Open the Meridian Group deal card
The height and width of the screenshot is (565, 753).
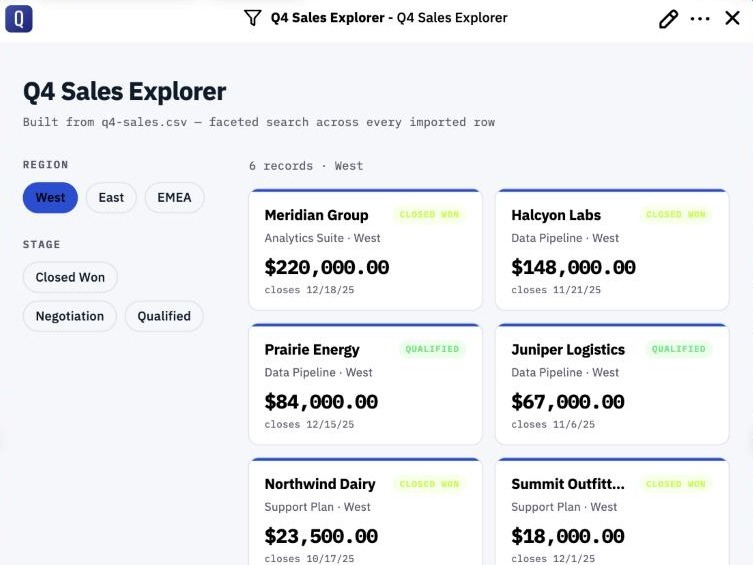pyautogui.click(x=365, y=250)
